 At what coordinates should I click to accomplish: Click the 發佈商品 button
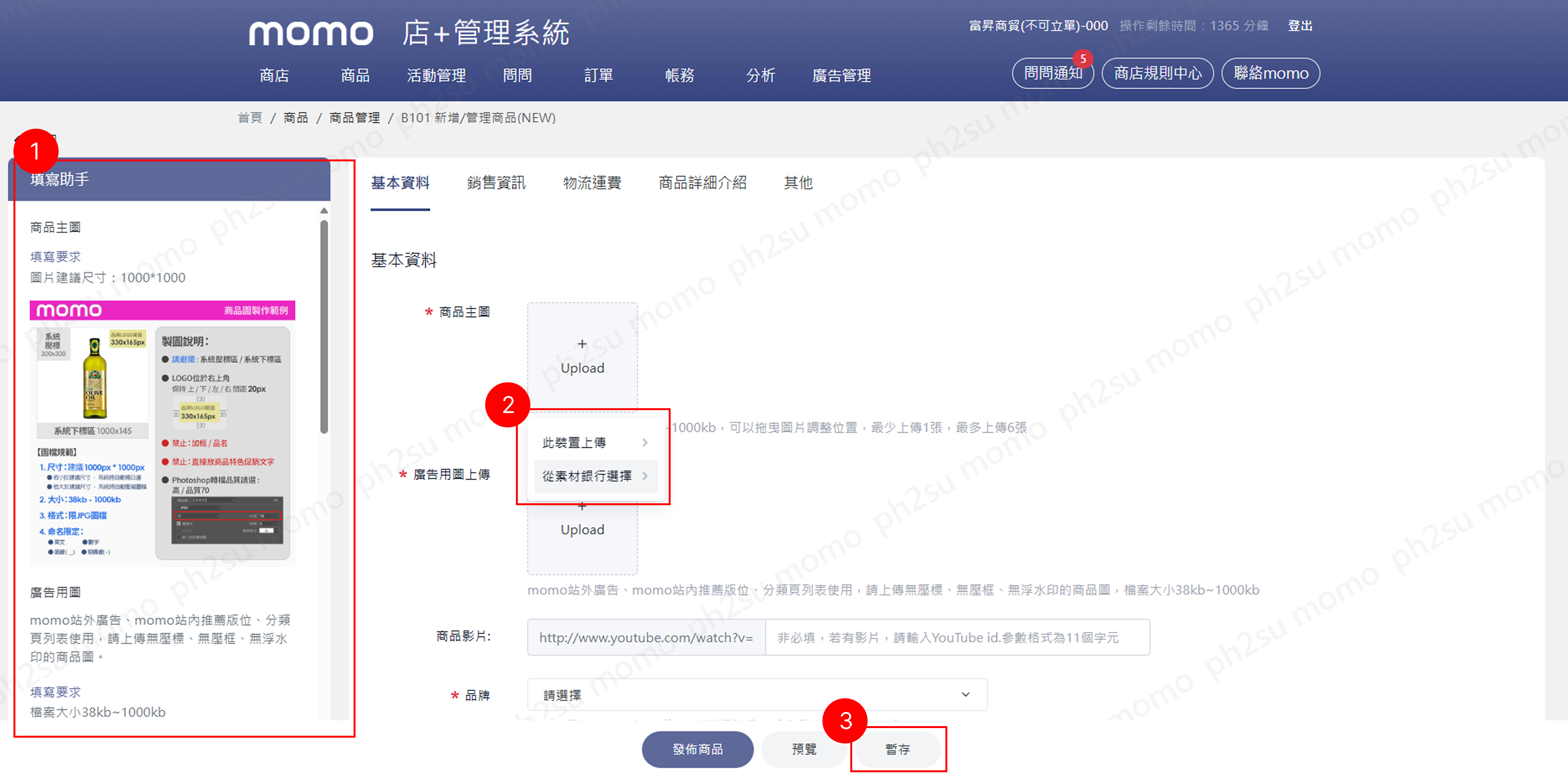(698, 749)
